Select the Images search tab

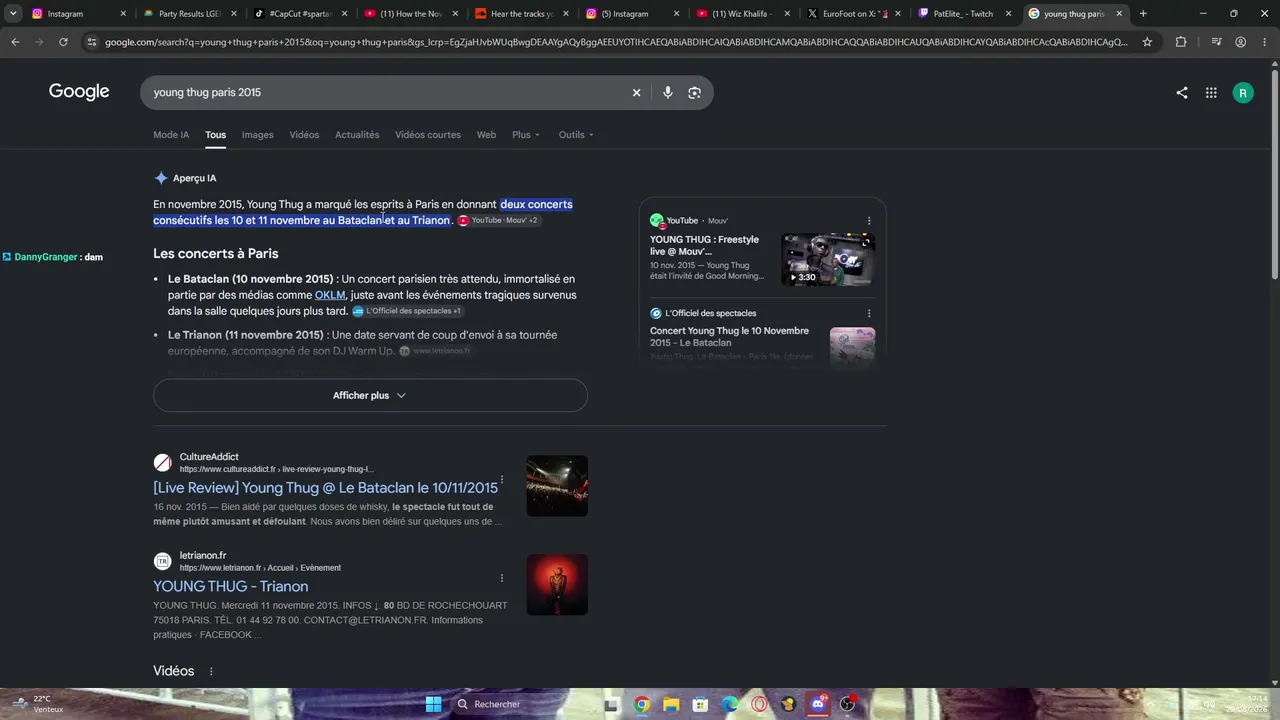tap(257, 135)
